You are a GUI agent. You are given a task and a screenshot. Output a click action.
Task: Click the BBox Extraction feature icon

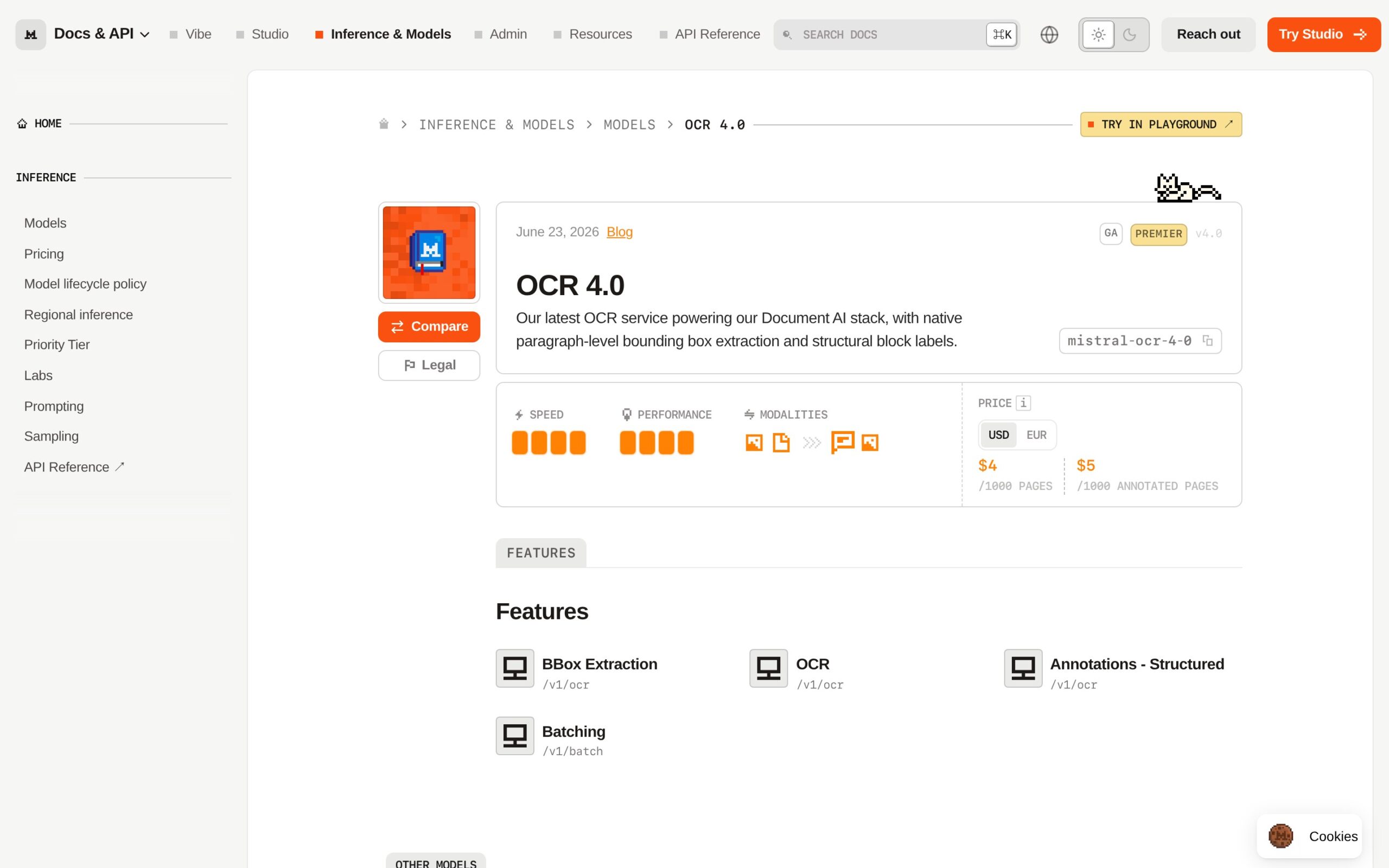click(515, 668)
